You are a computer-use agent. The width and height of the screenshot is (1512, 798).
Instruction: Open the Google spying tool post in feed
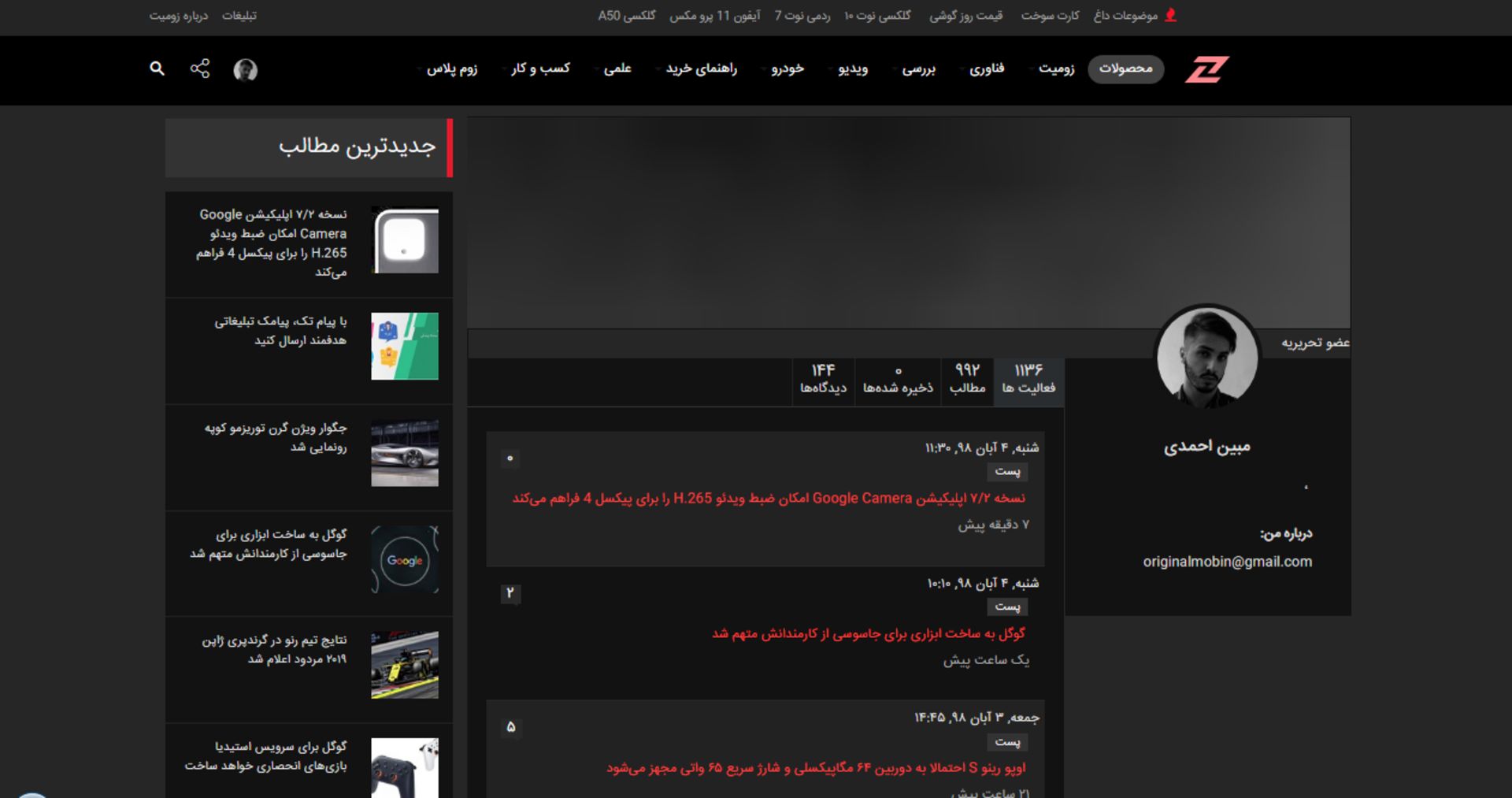pos(869,633)
